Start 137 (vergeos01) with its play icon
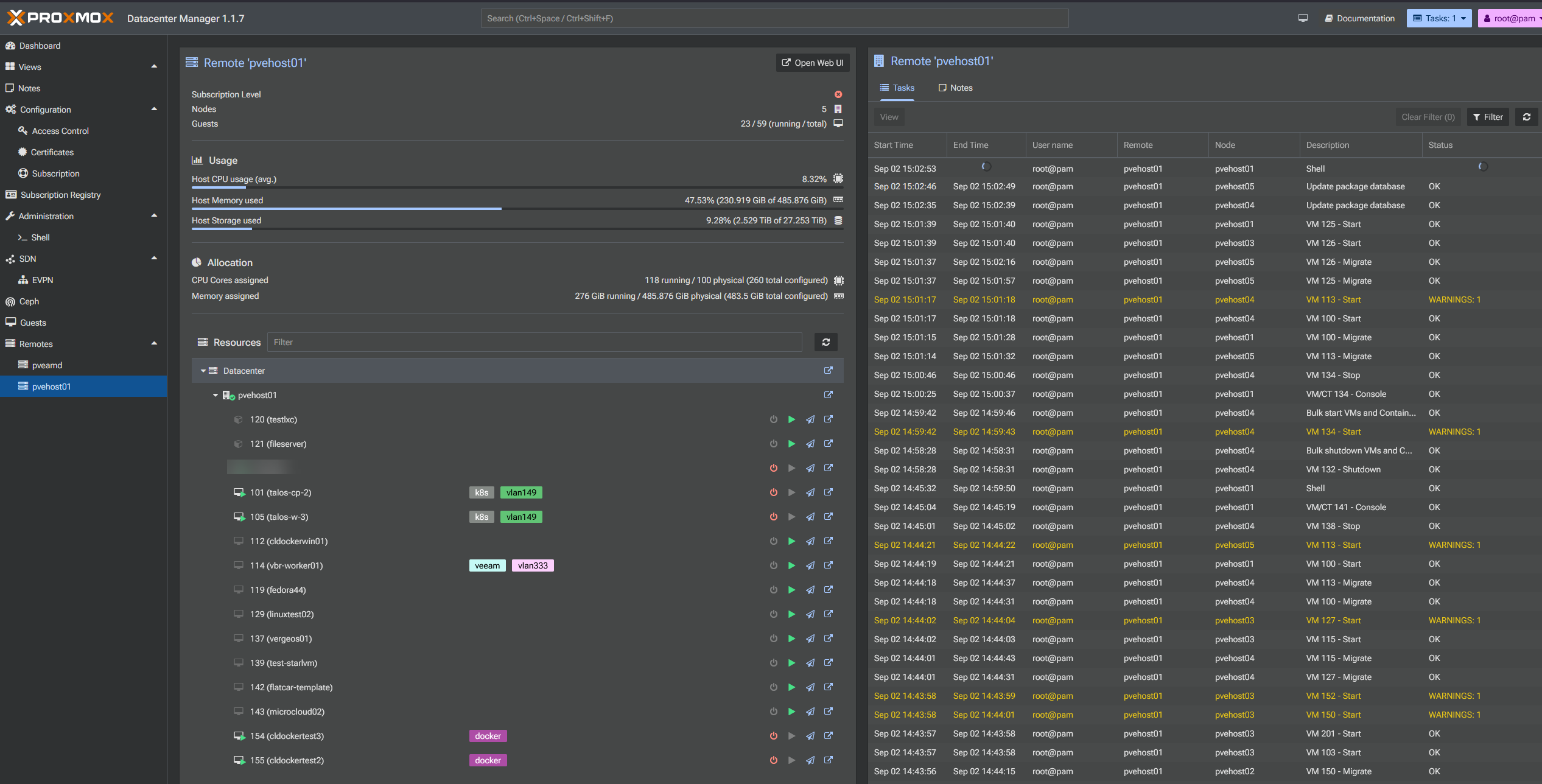Screen dimensions: 1542x784 pos(791,639)
